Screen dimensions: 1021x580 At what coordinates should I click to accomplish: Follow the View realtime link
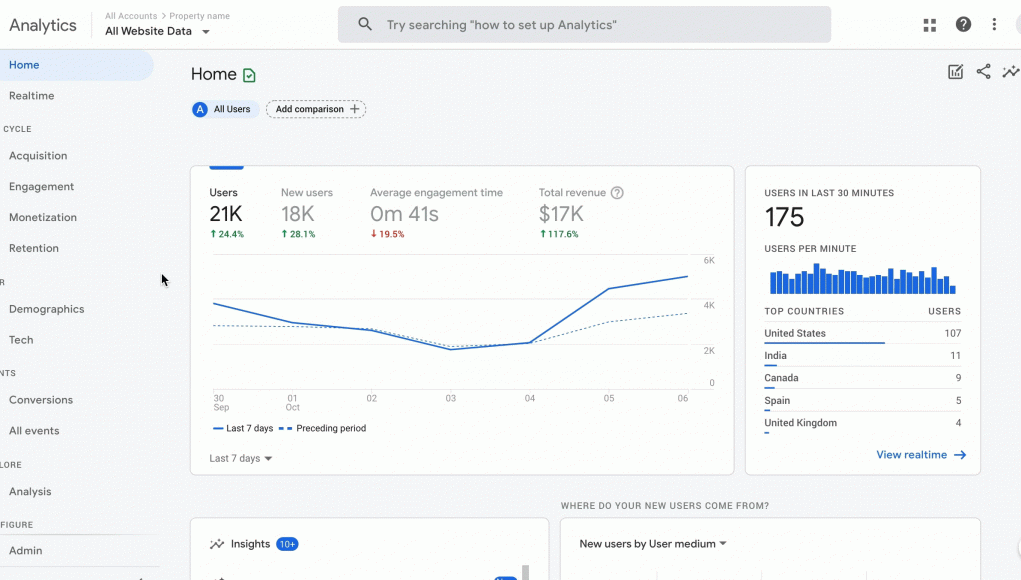[x=921, y=455]
